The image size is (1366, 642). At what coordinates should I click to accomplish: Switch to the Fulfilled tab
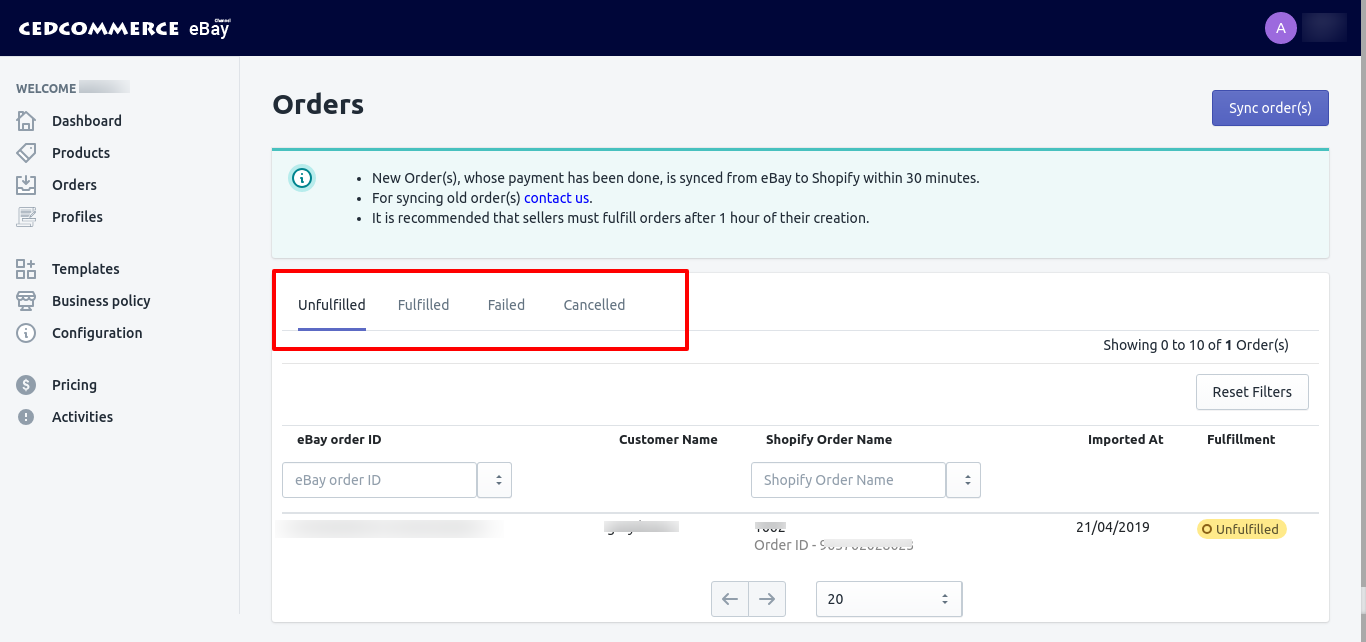point(423,305)
